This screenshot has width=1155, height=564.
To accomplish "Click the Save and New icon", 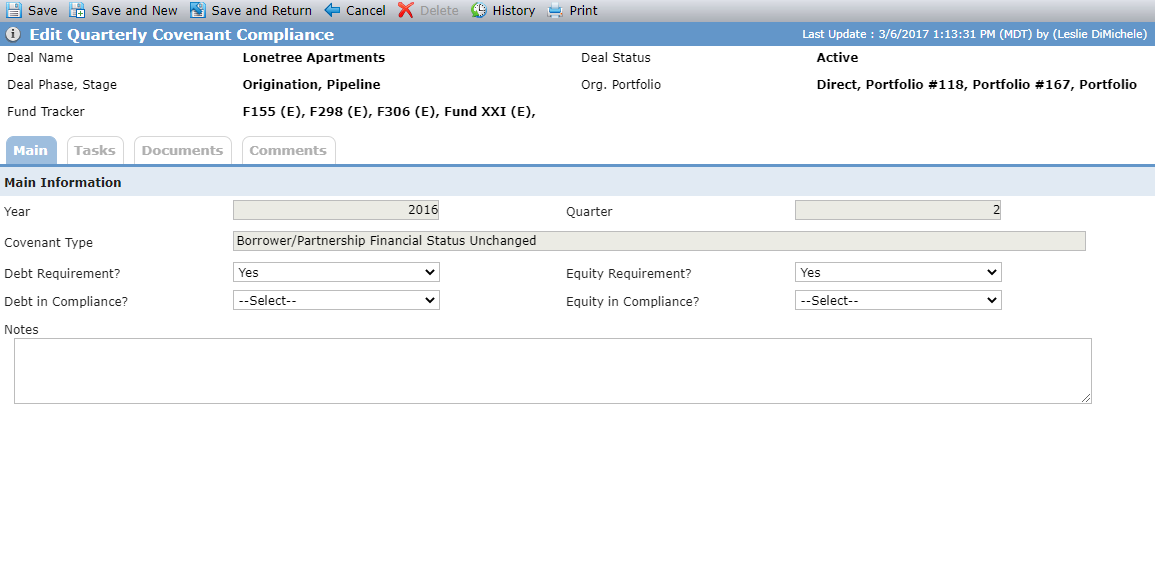I will point(77,10).
